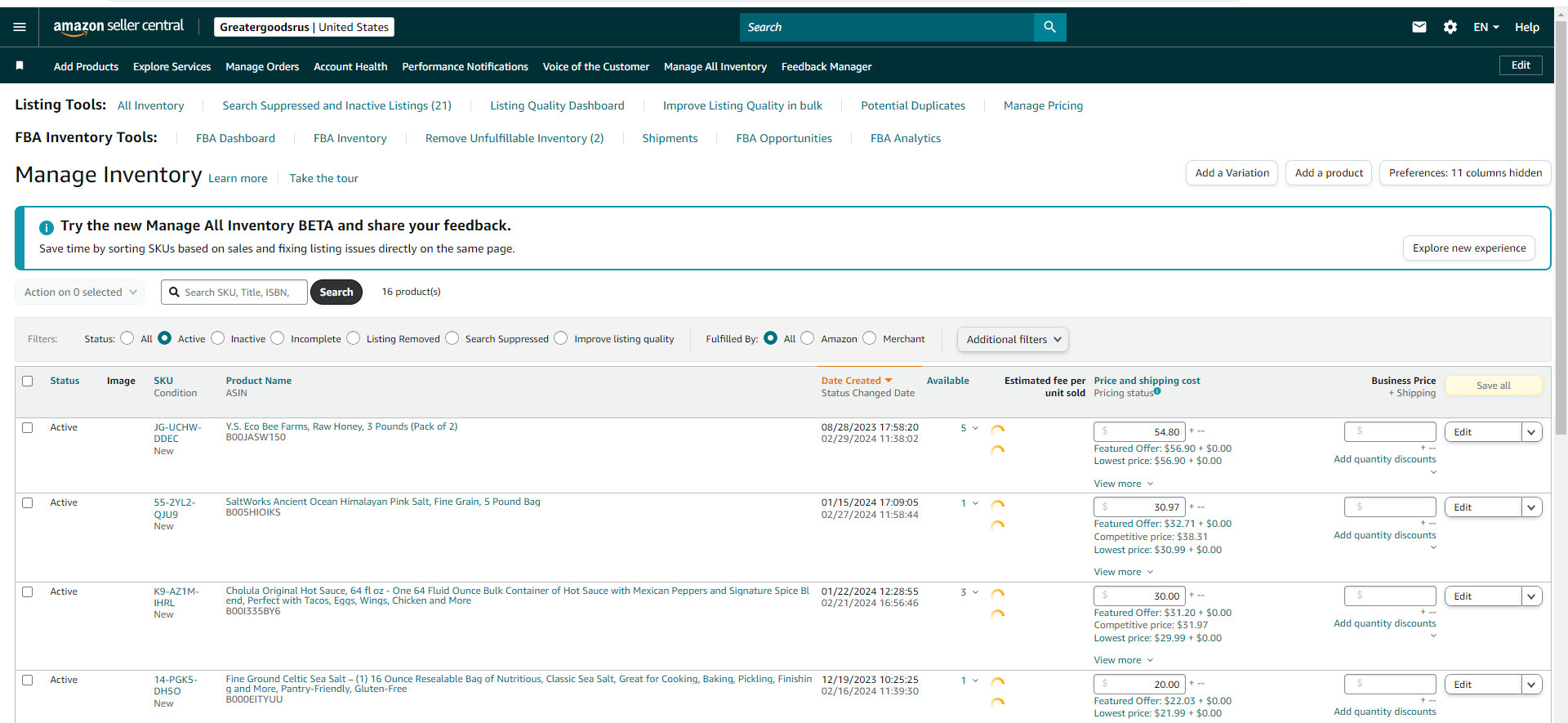Expand available quantity chevron for JG-UCHW-DDEC

point(975,428)
